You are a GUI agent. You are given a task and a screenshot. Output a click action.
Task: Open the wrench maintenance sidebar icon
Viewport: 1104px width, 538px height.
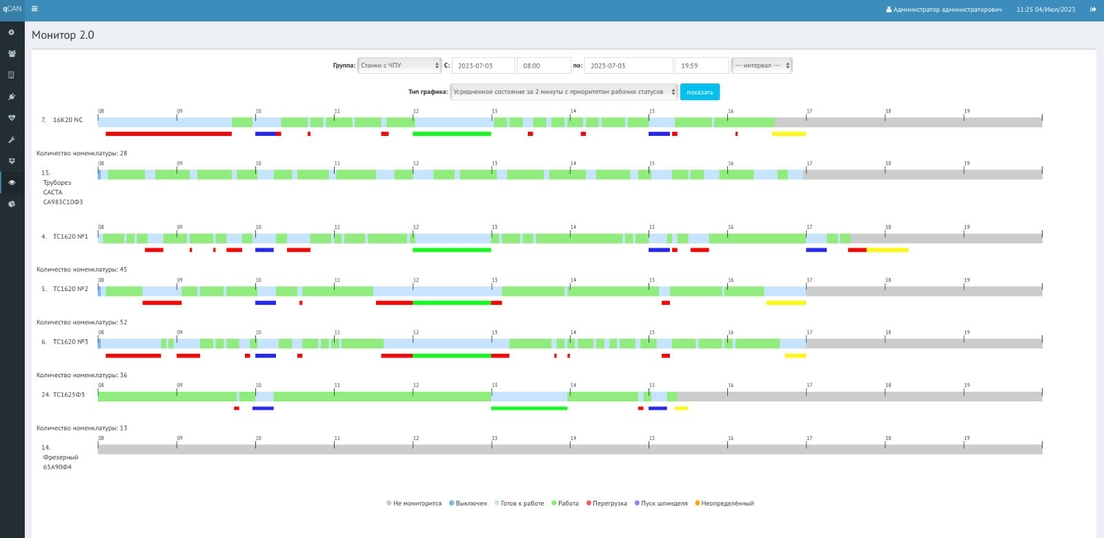click(11, 139)
